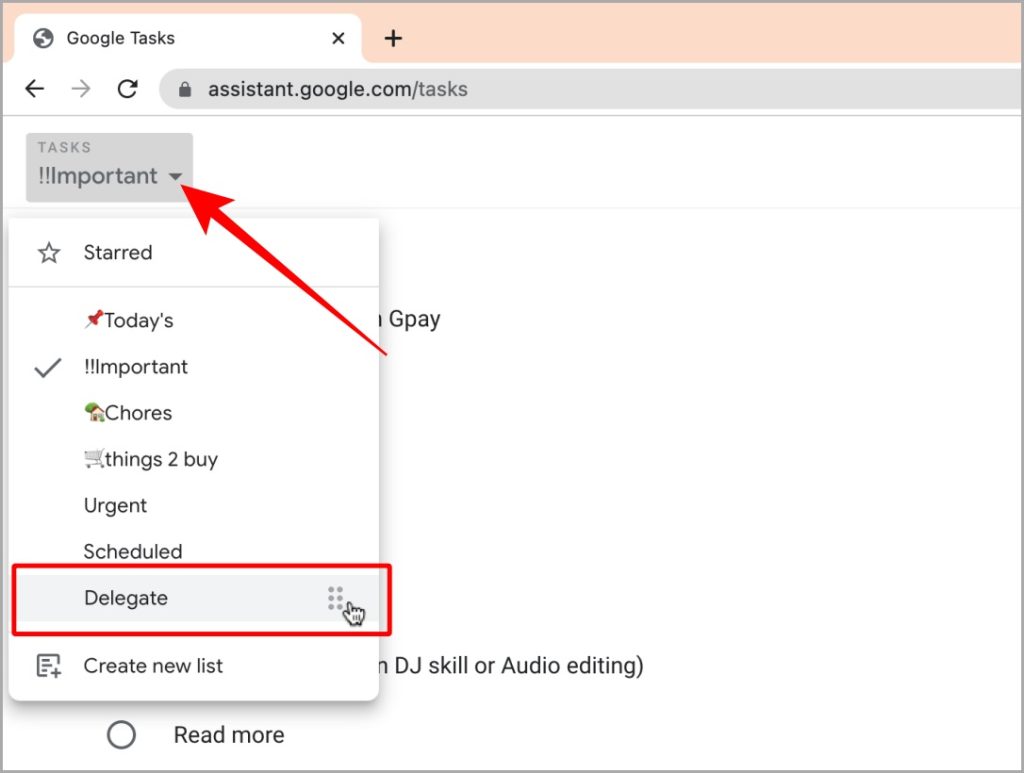Focus the address bar URL field
This screenshot has width=1024, height=773.
click(x=591, y=89)
